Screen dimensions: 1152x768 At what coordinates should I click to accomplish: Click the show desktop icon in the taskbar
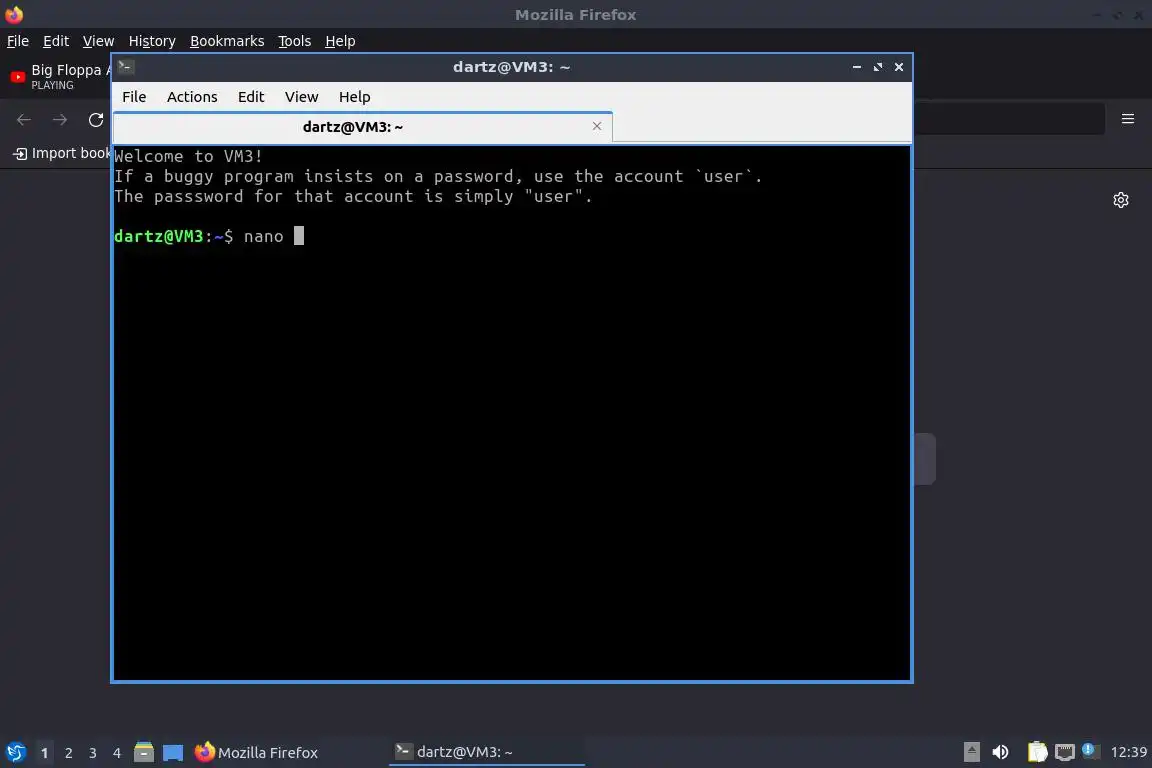click(x=173, y=753)
